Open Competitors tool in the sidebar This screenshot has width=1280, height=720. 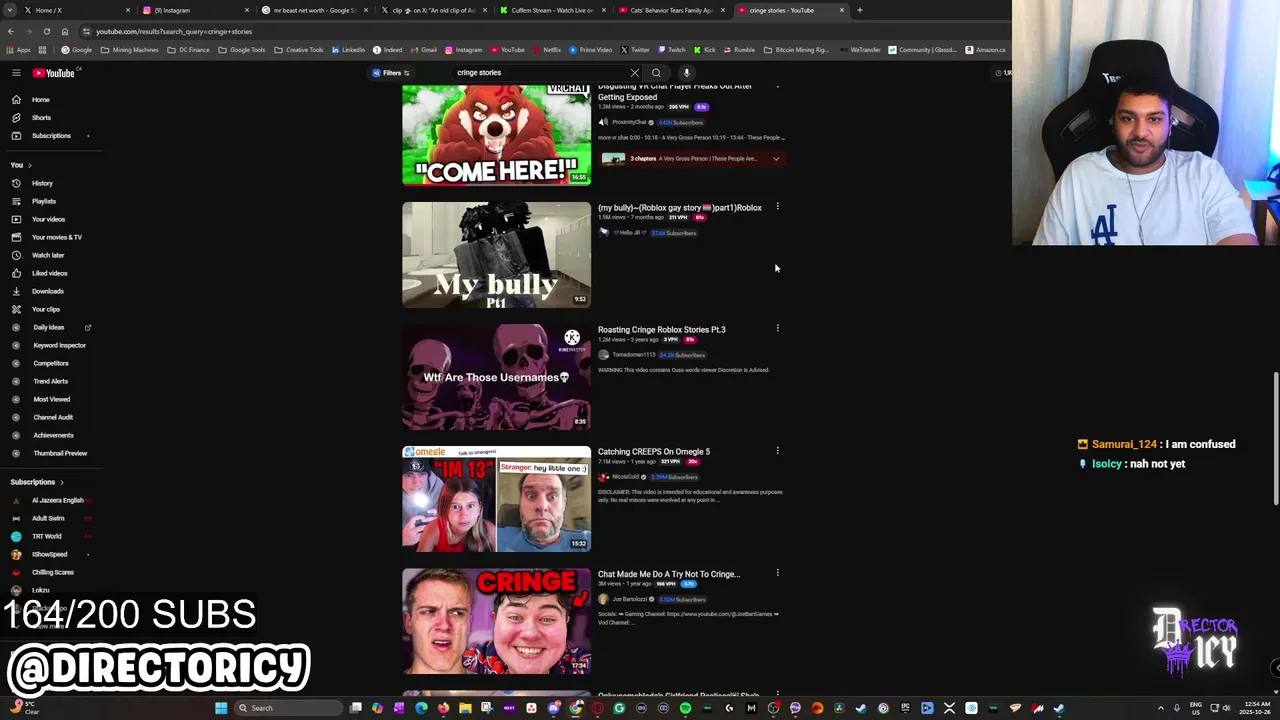(x=50, y=363)
